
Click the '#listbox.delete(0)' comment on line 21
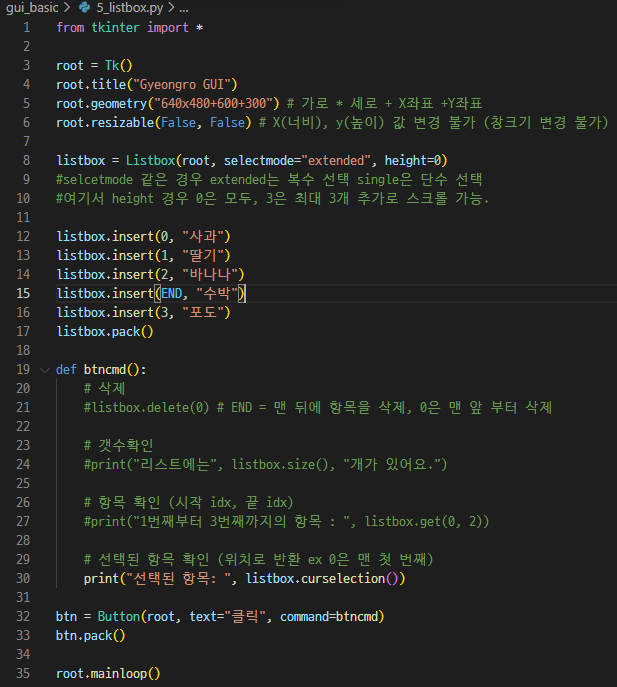(147, 407)
